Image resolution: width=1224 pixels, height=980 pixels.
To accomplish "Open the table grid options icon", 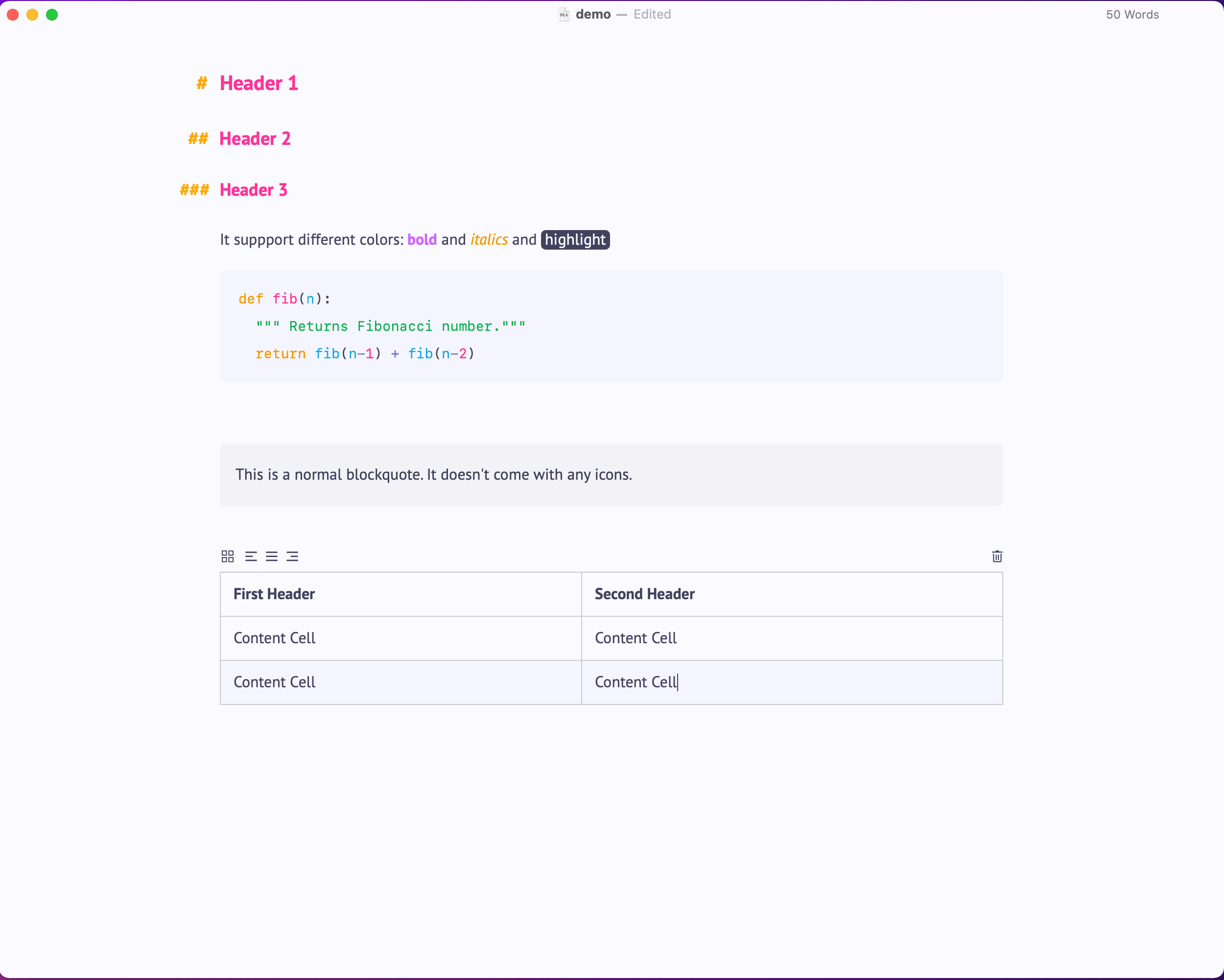I will 228,556.
